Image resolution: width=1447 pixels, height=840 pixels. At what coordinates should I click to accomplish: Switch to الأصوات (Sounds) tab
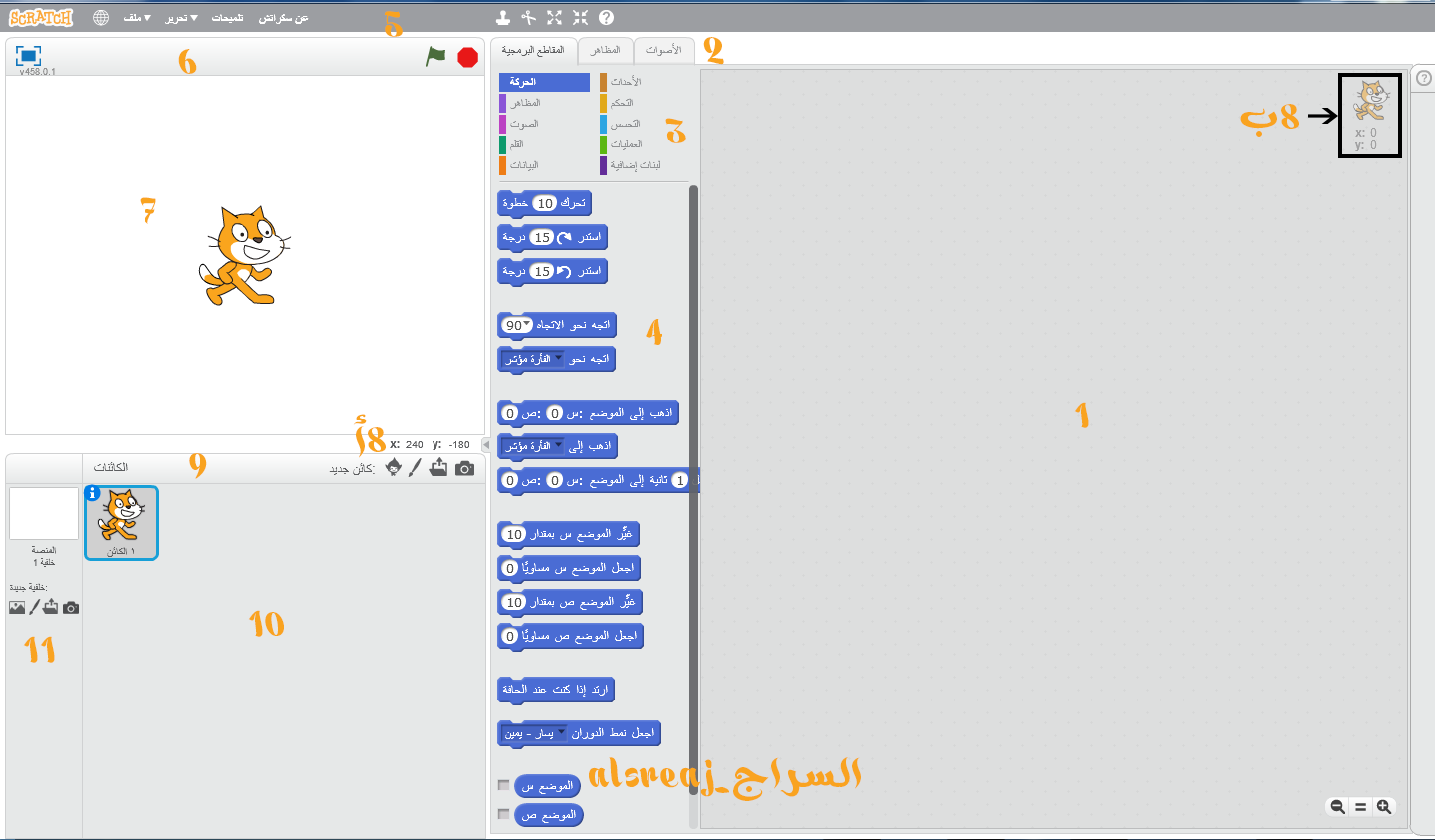663,50
